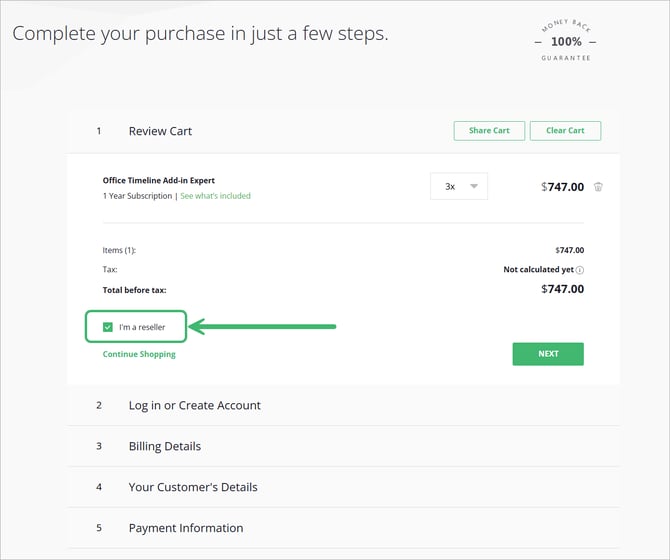Uncheck the "I'm a reseller" checkbox

(108, 327)
